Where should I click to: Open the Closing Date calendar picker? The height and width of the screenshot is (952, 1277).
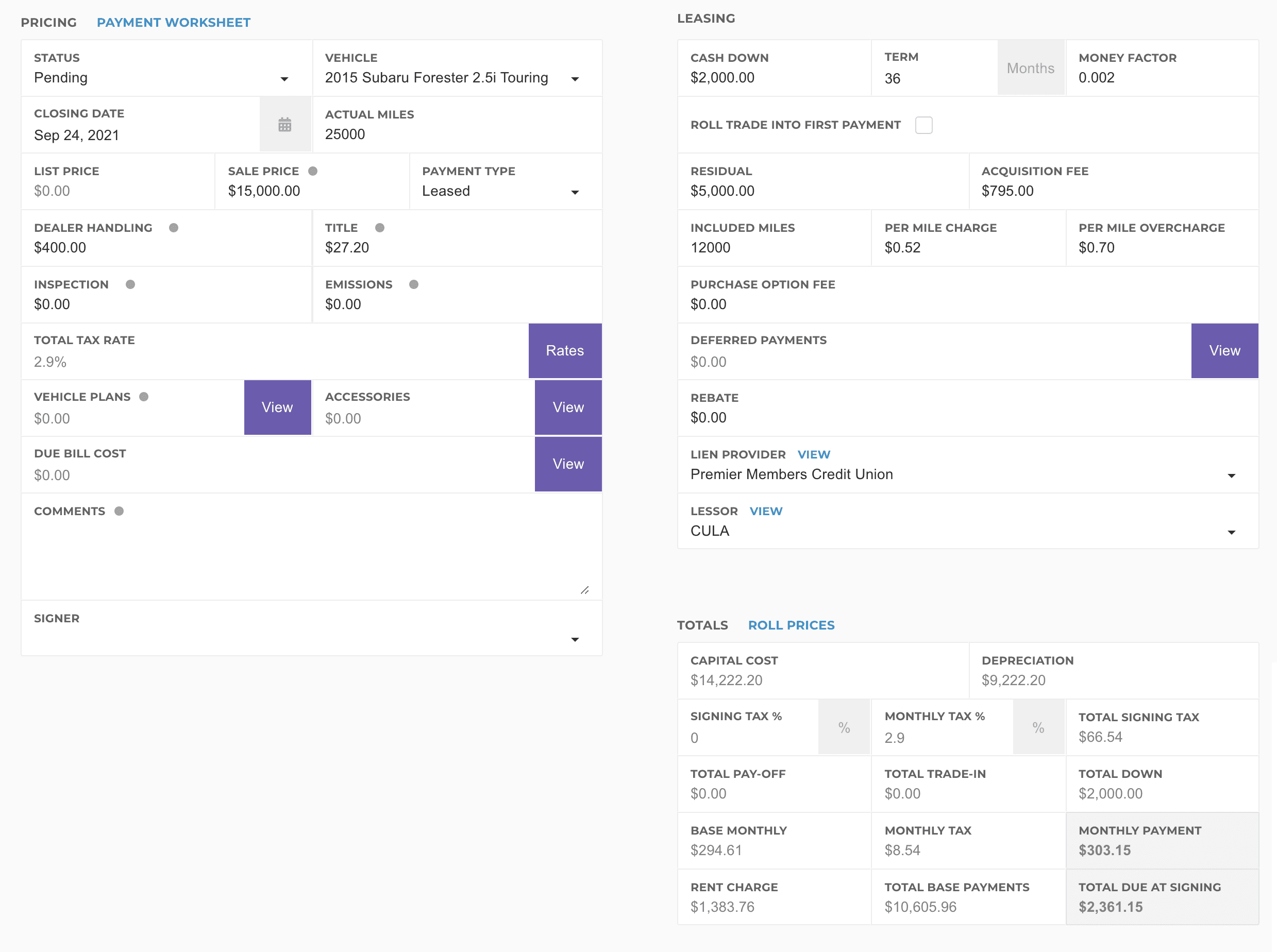(x=285, y=125)
